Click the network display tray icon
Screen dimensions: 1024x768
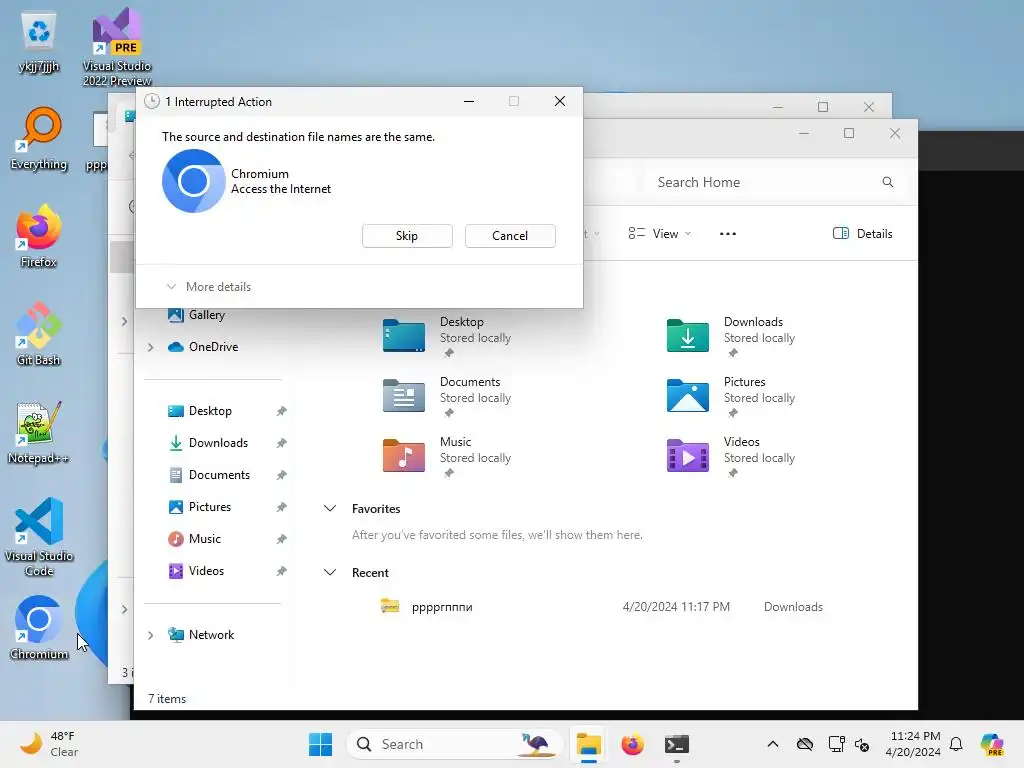pyautogui.click(x=836, y=744)
